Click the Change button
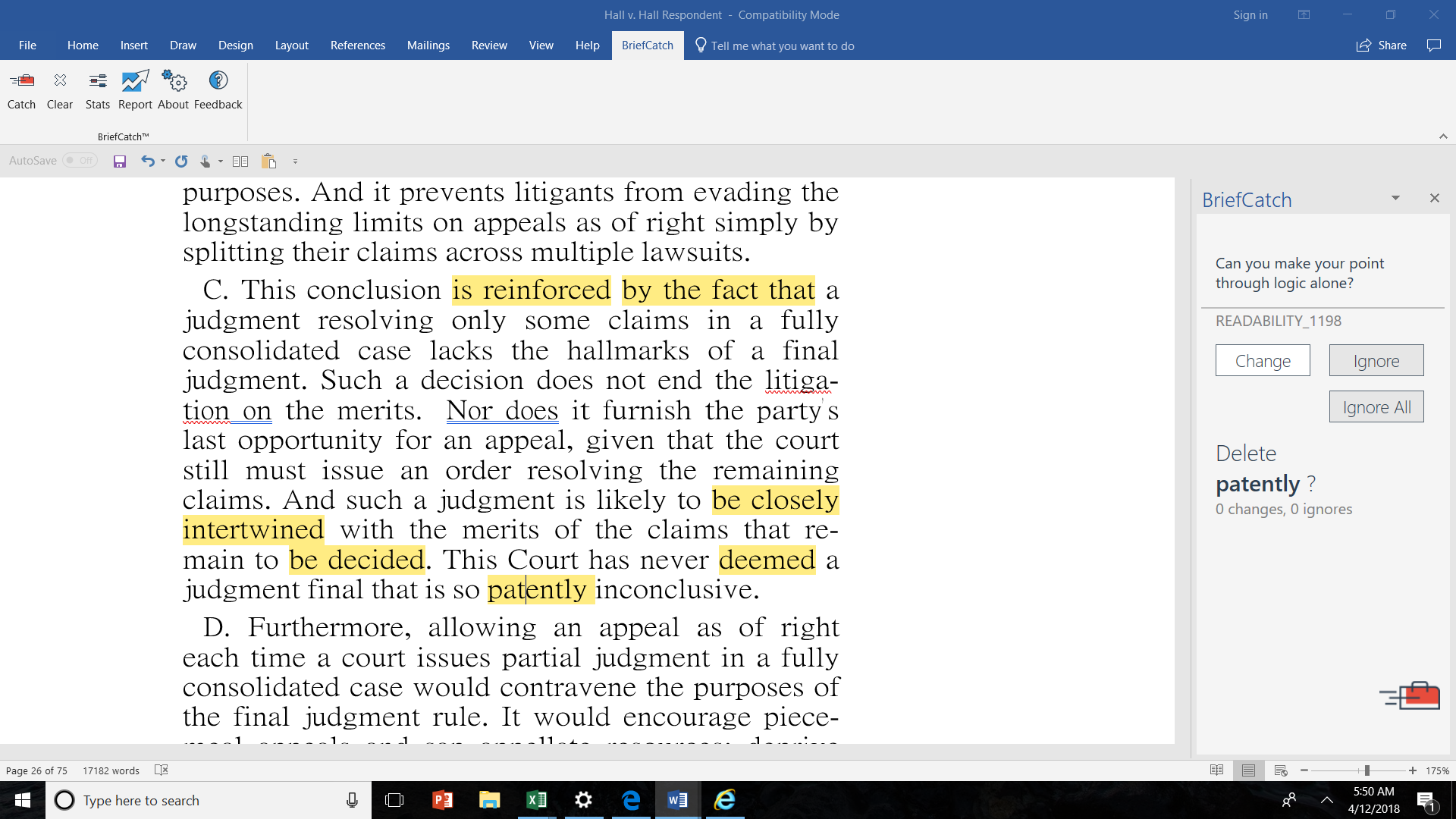Image resolution: width=1456 pixels, height=819 pixels. (x=1263, y=361)
